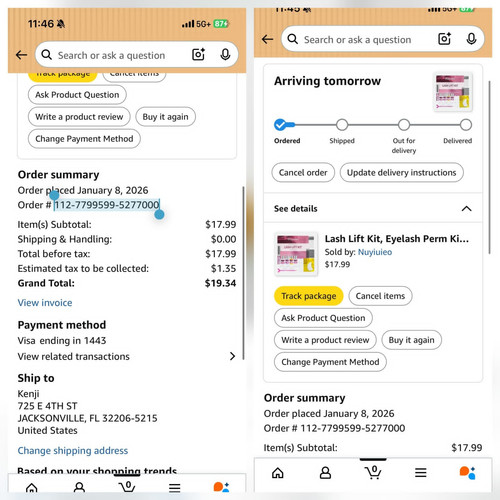Open cart icon in right bottom bar
The image size is (500, 500).
point(373,472)
